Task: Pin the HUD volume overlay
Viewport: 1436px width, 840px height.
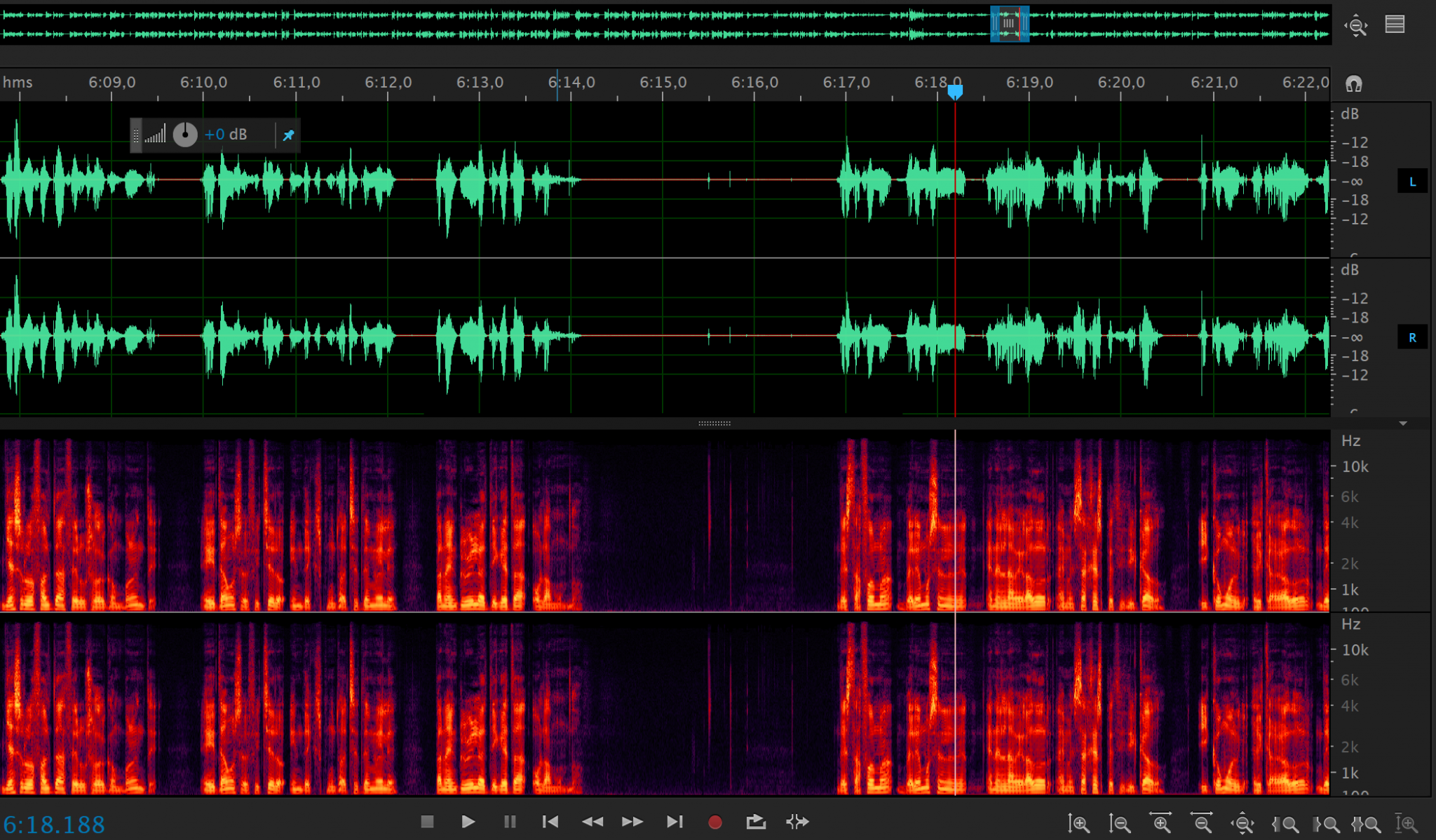Action: (288, 135)
